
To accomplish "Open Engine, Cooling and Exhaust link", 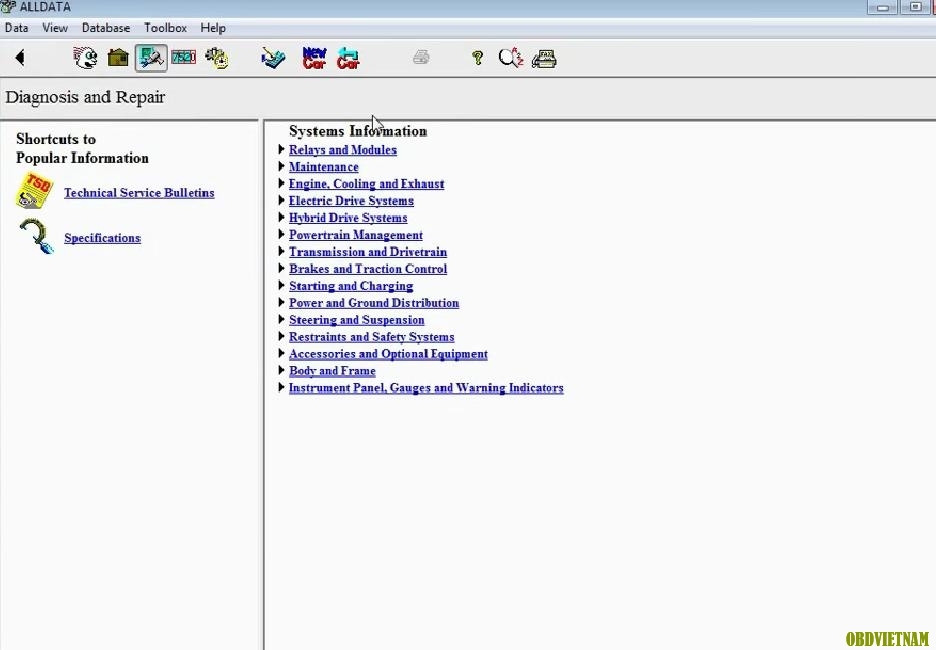I will (367, 184).
